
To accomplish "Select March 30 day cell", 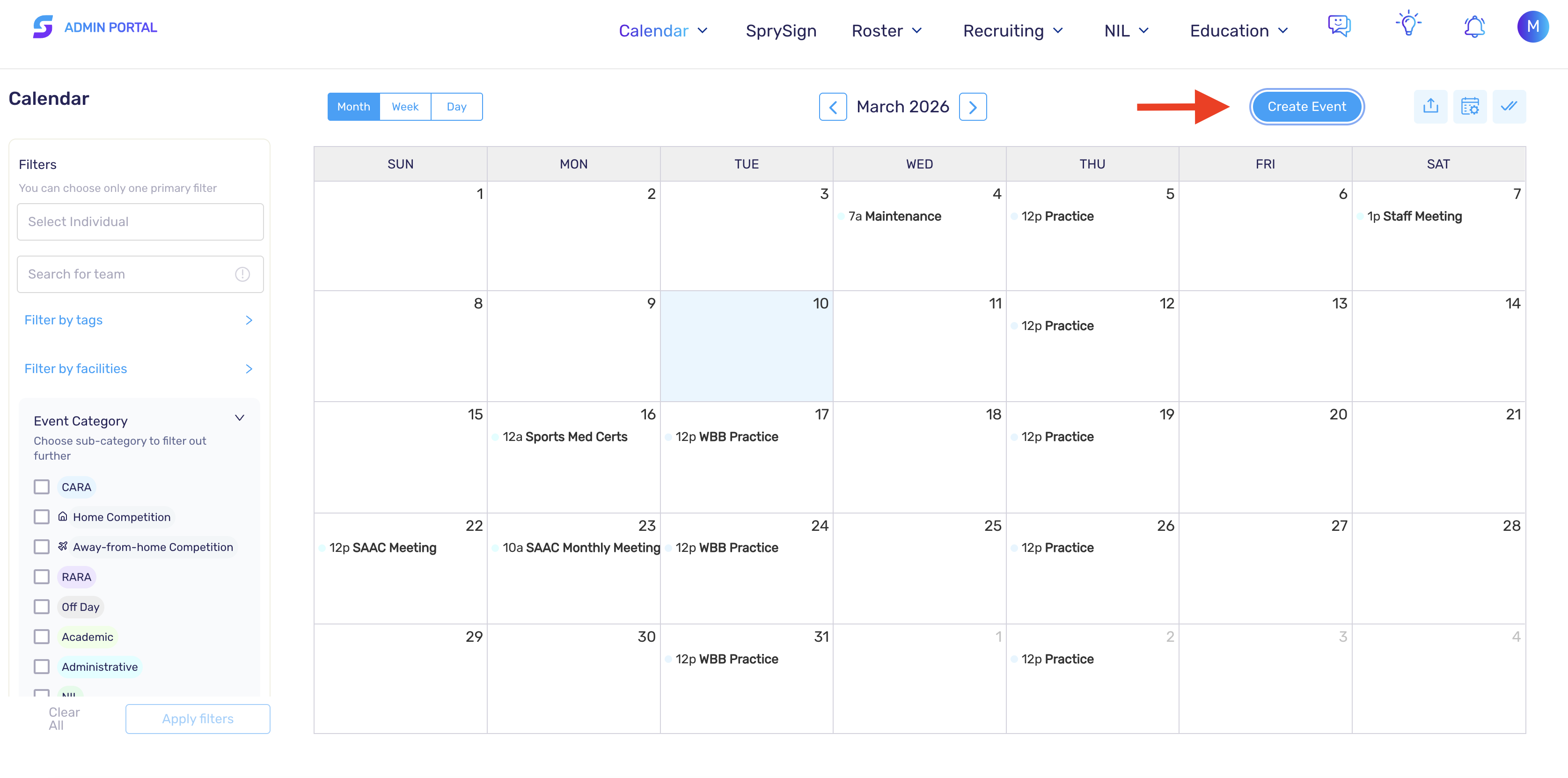I will click(573, 679).
